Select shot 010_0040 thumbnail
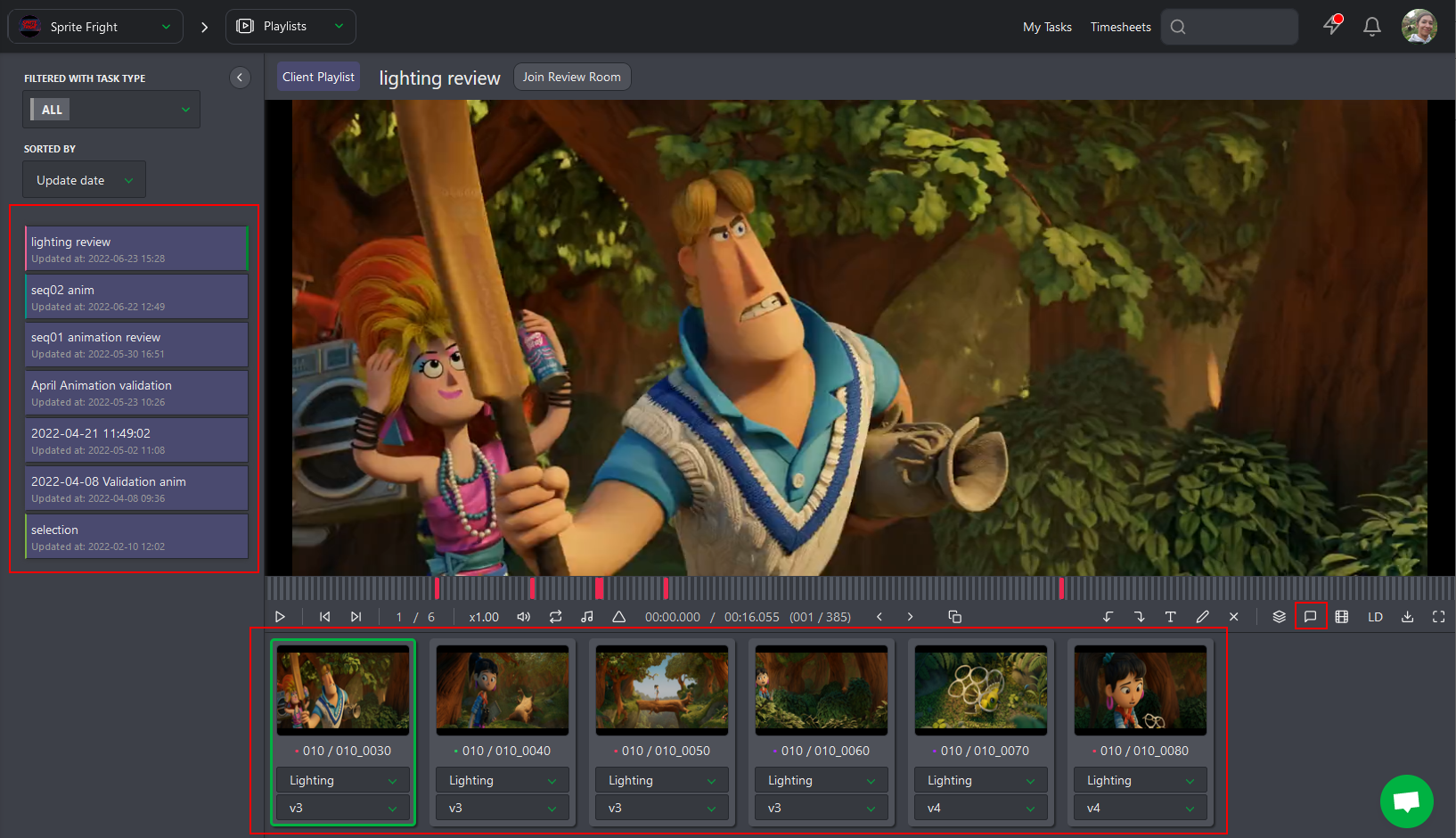Viewport: 1456px width, 838px height. click(x=503, y=690)
